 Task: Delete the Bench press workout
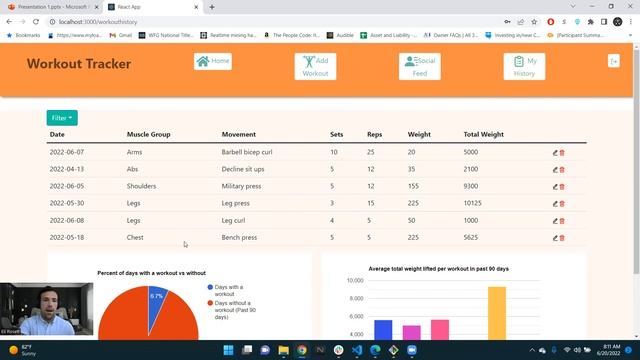[x=562, y=238]
